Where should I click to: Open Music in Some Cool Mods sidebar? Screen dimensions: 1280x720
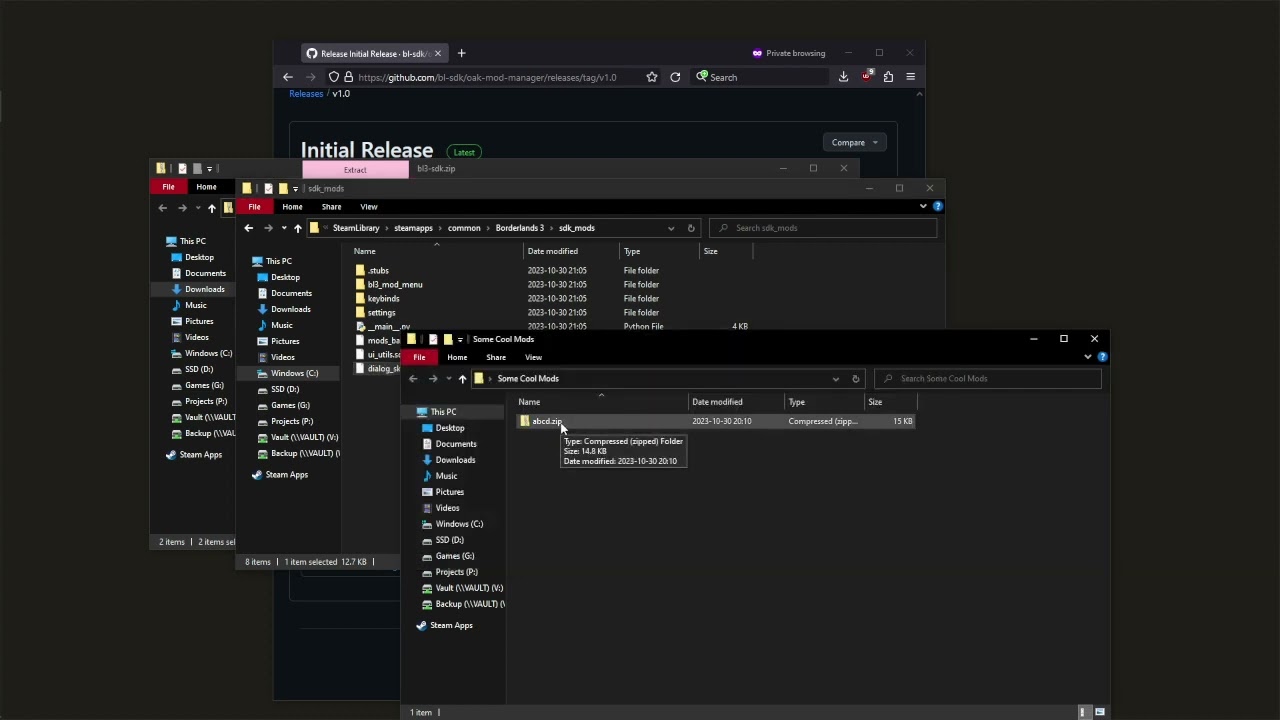point(446,476)
